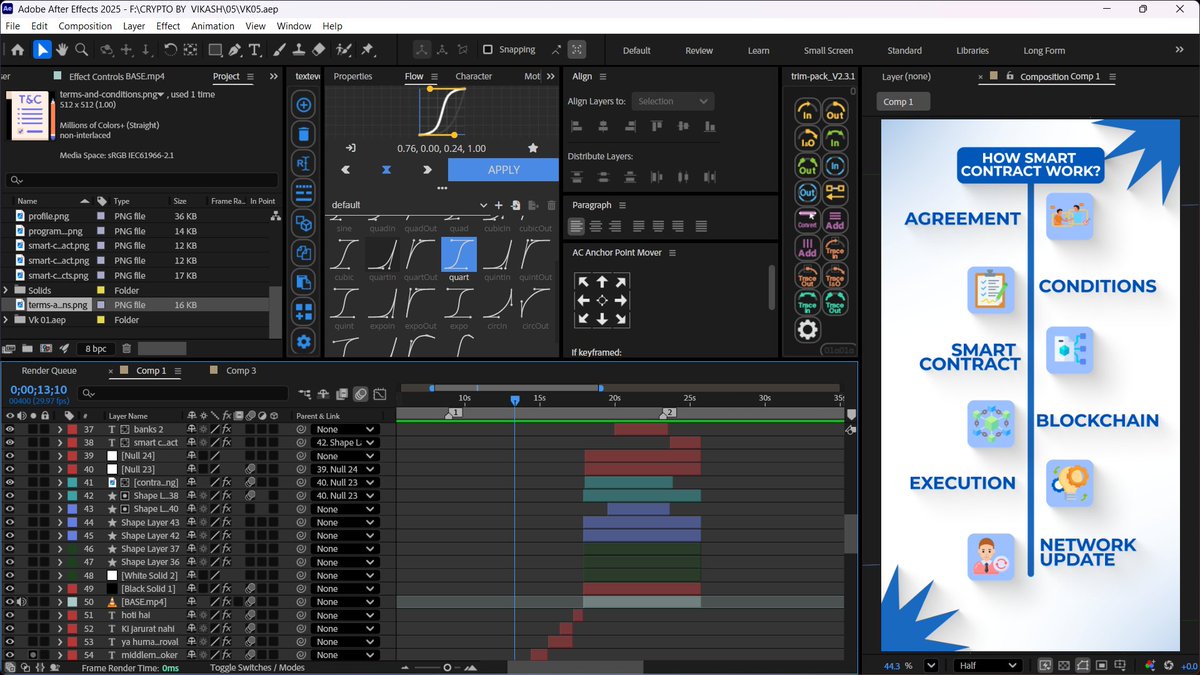This screenshot has width=1200, height=675.
Task: Click the current timecode 0;00;13;10
Action: [39, 390]
